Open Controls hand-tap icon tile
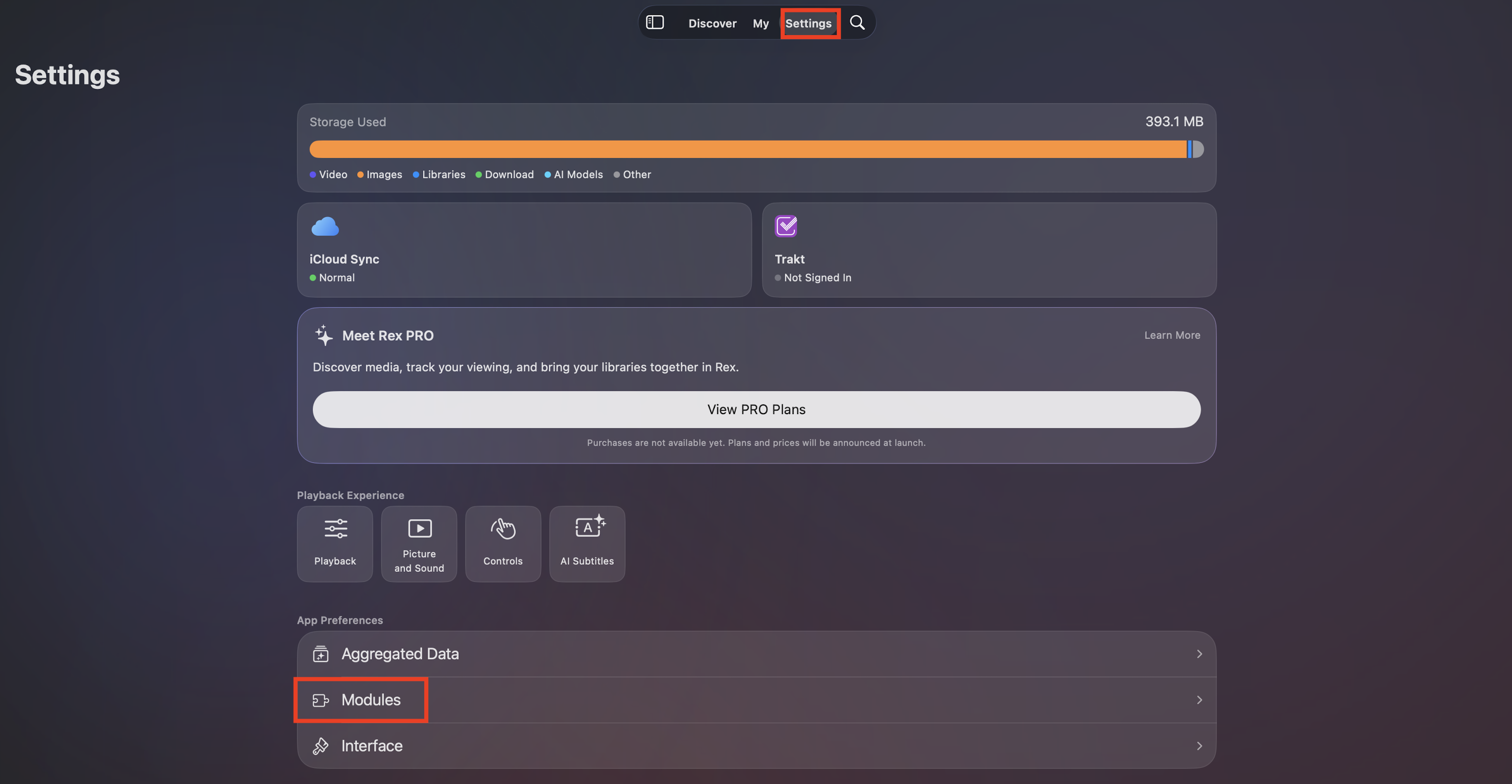 (503, 544)
